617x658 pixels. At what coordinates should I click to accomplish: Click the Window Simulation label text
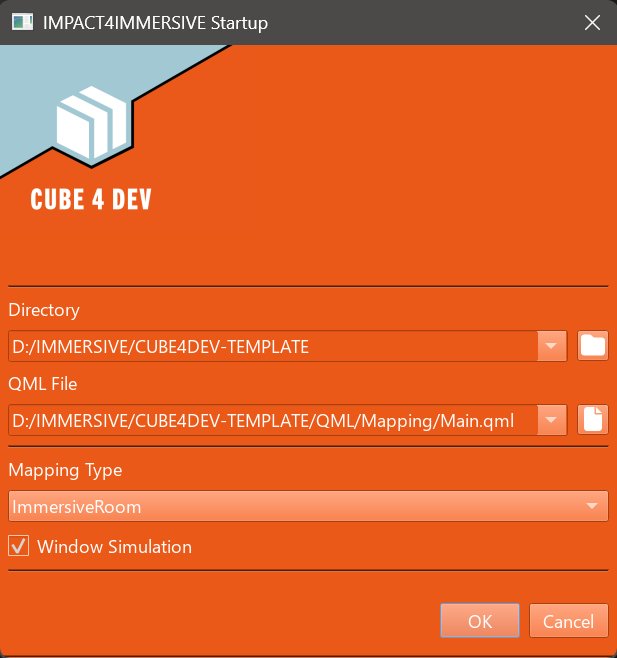click(x=114, y=547)
